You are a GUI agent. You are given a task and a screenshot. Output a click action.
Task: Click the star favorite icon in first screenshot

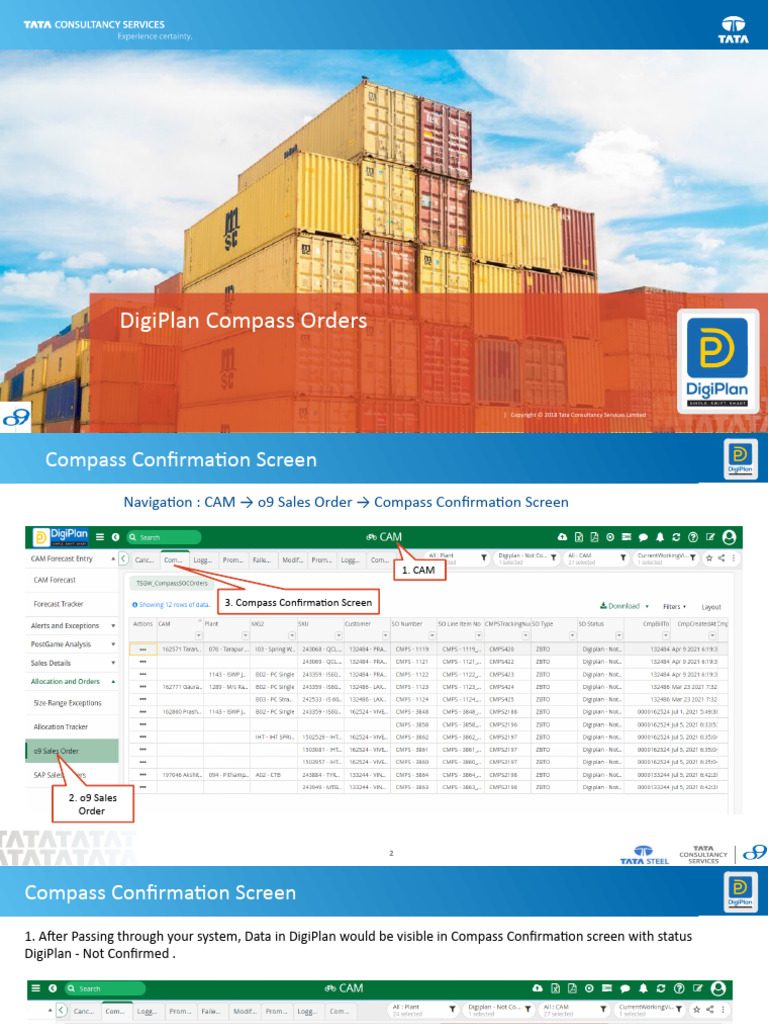(x=709, y=558)
